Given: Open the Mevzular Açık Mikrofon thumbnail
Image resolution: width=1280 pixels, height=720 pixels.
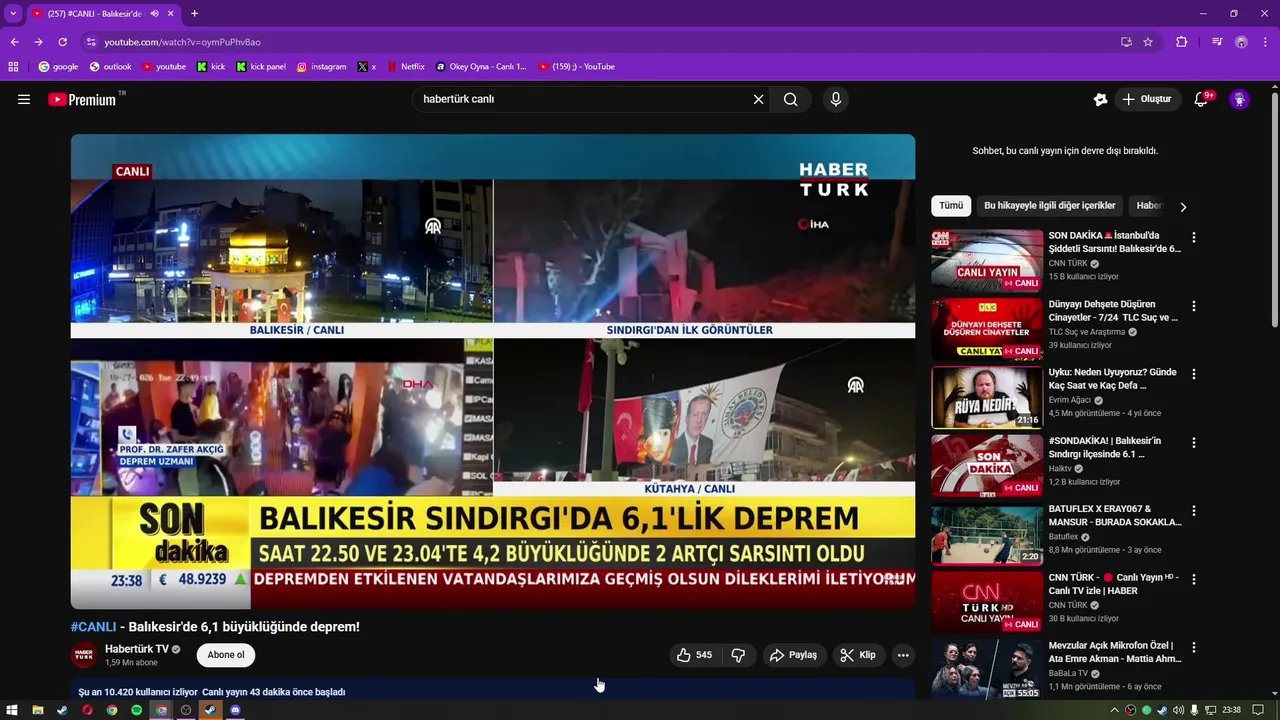Looking at the screenshot, I should click(x=987, y=670).
